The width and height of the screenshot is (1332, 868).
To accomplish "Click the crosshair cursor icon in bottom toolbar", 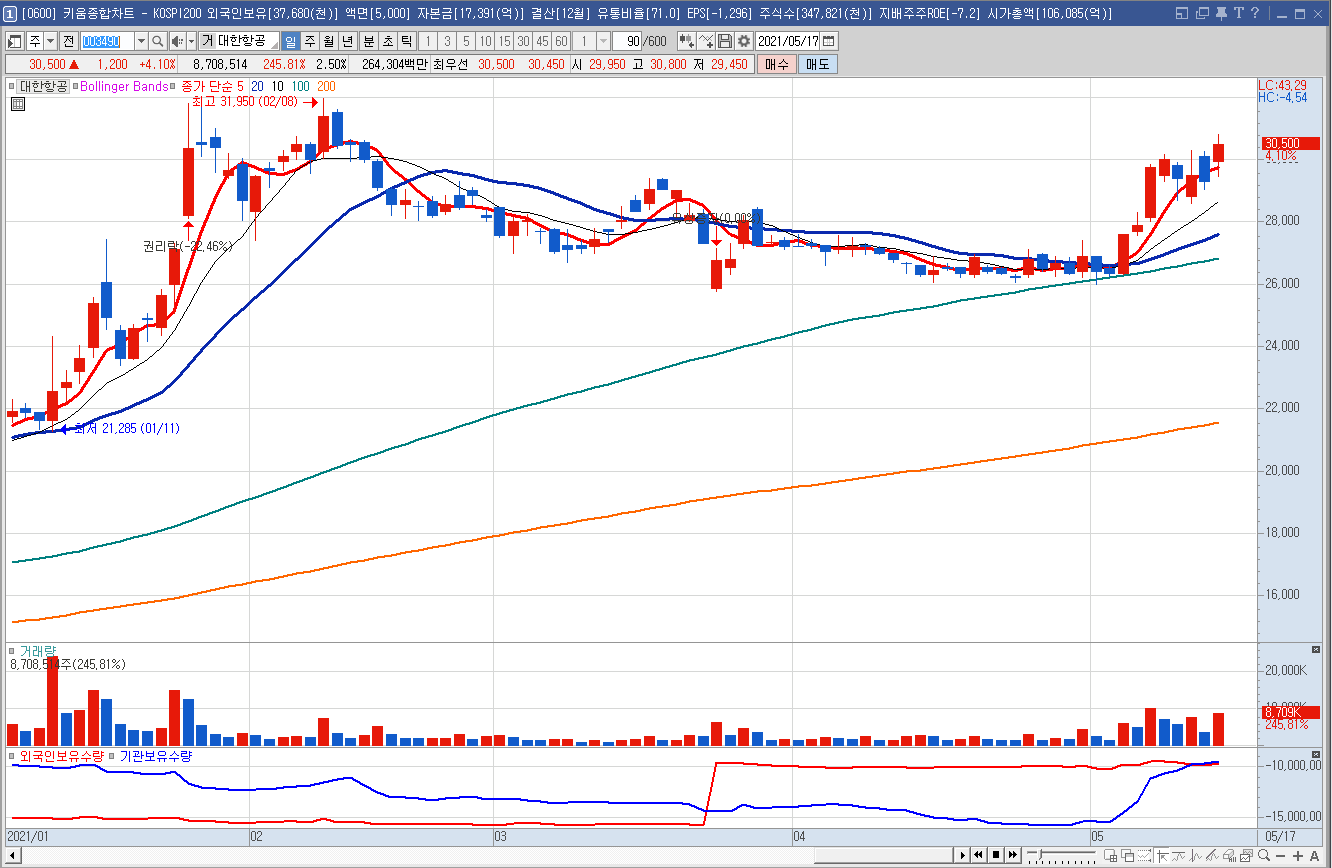I will click(1163, 855).
